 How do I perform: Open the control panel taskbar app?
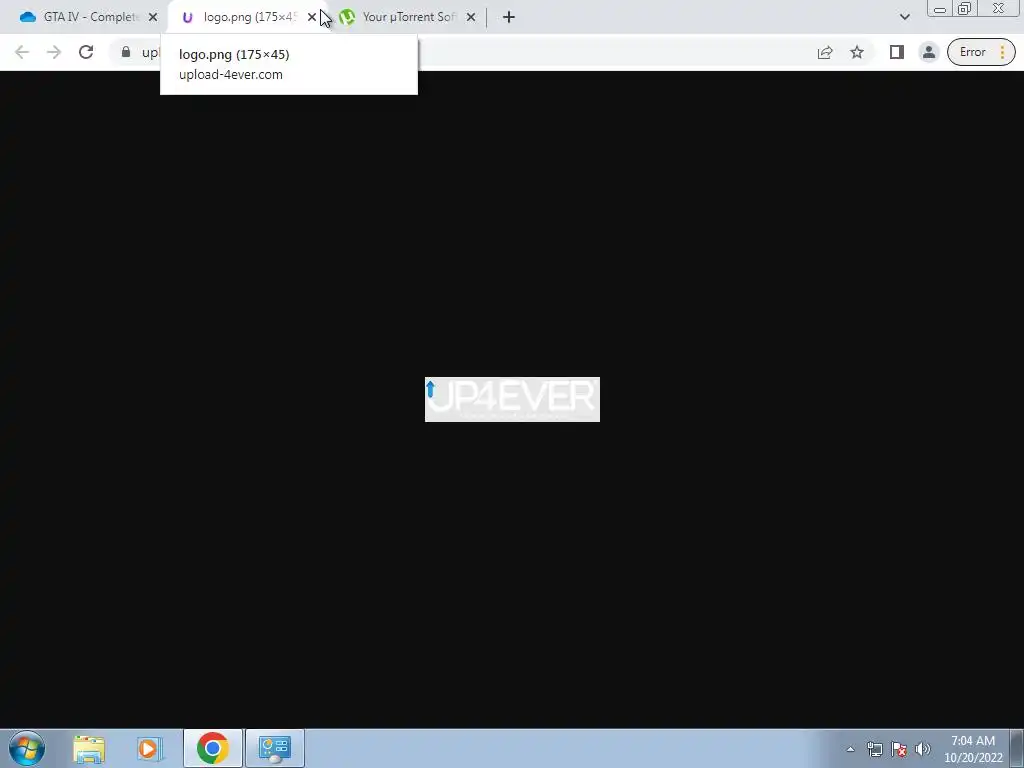(x=274, y=748)
